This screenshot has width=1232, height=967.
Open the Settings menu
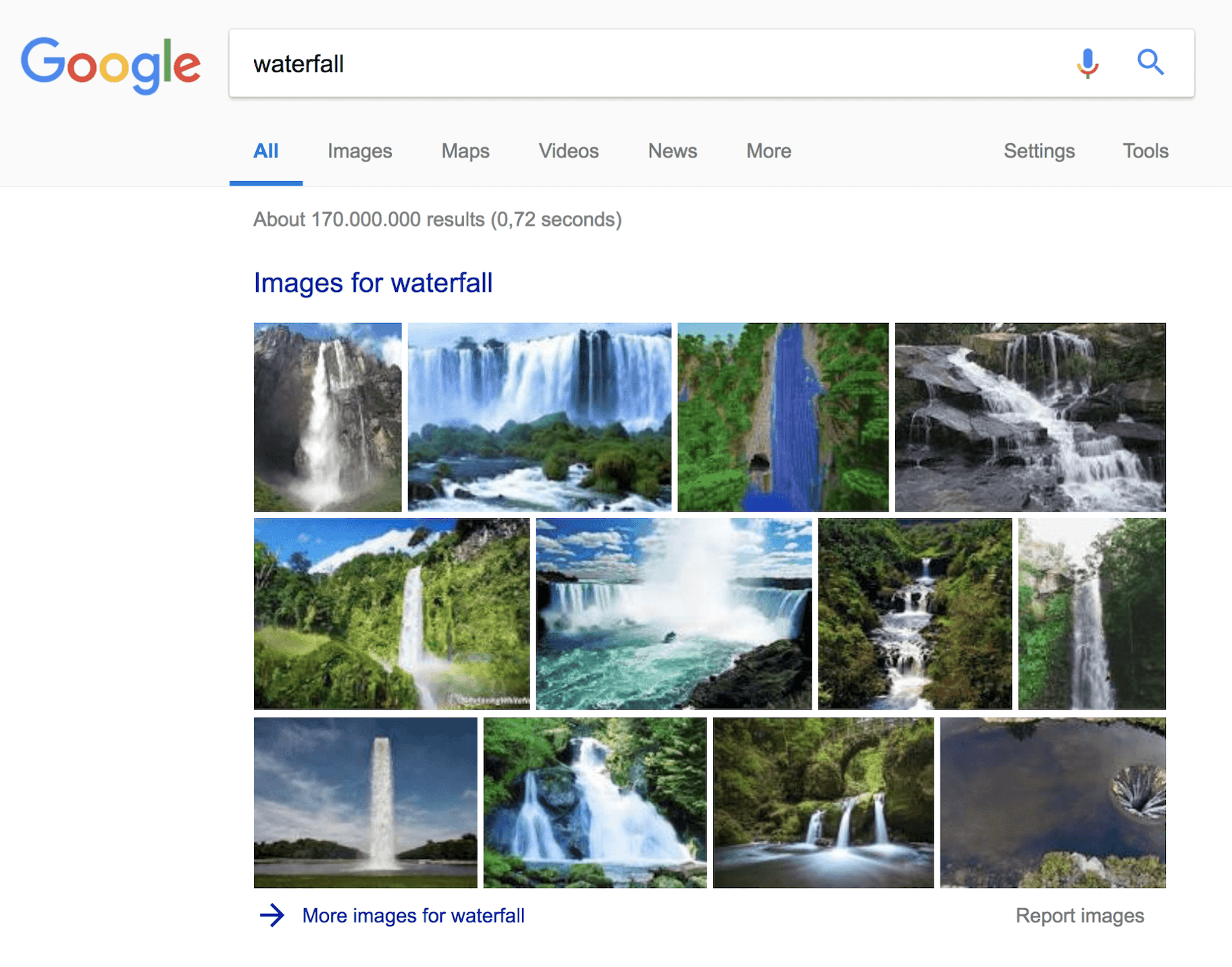1038,151
